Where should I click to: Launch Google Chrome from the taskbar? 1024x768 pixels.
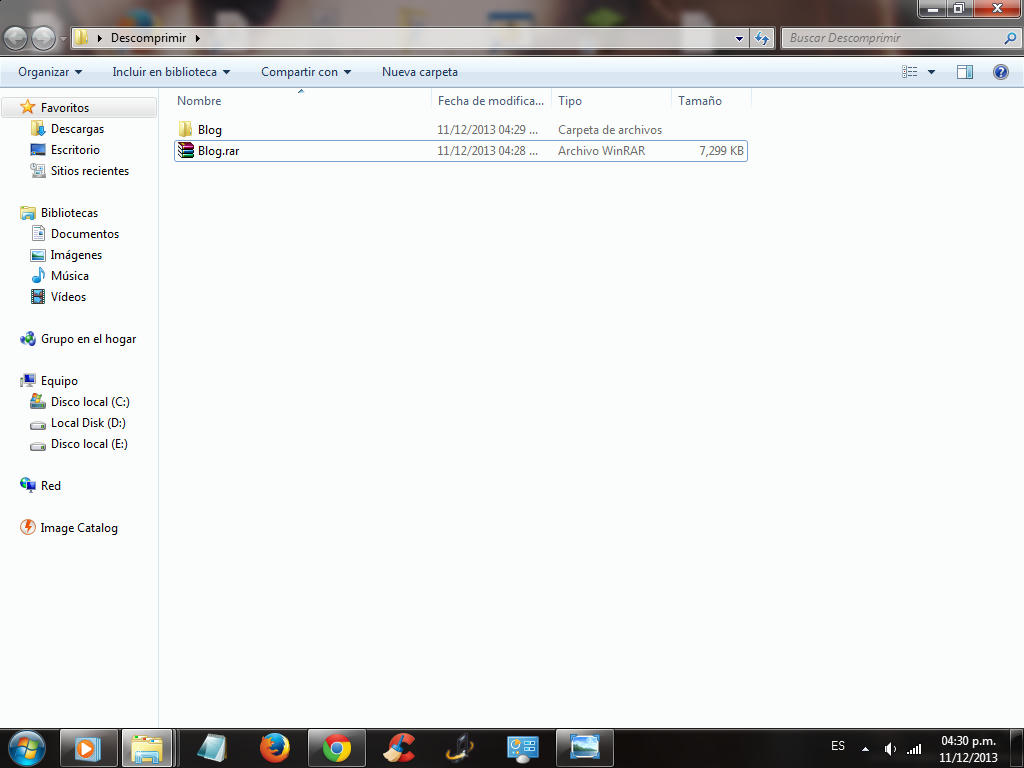coord(336,747)
